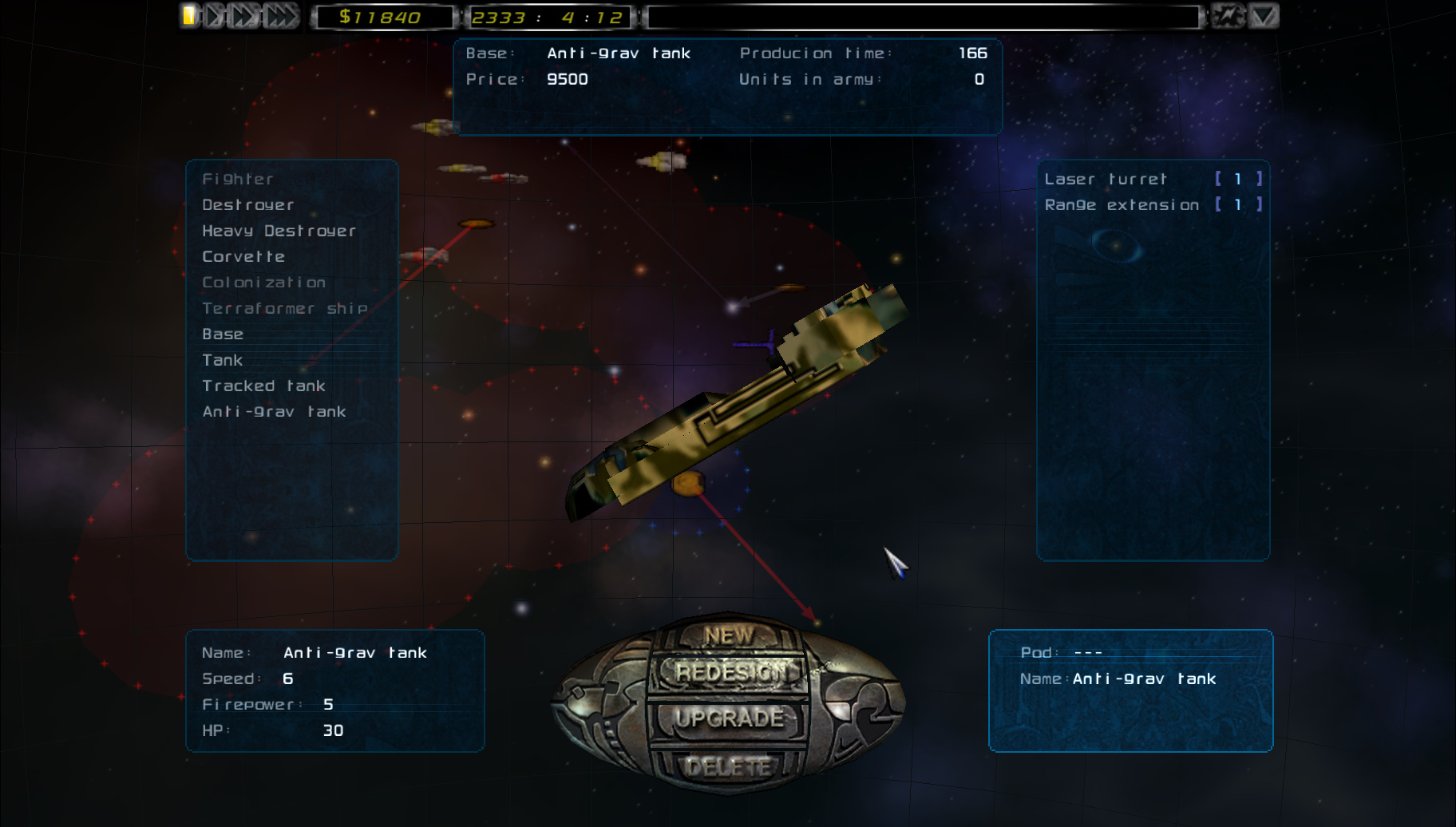
Task: Set fastest speed with triple arrow icon
Action: 281,16
